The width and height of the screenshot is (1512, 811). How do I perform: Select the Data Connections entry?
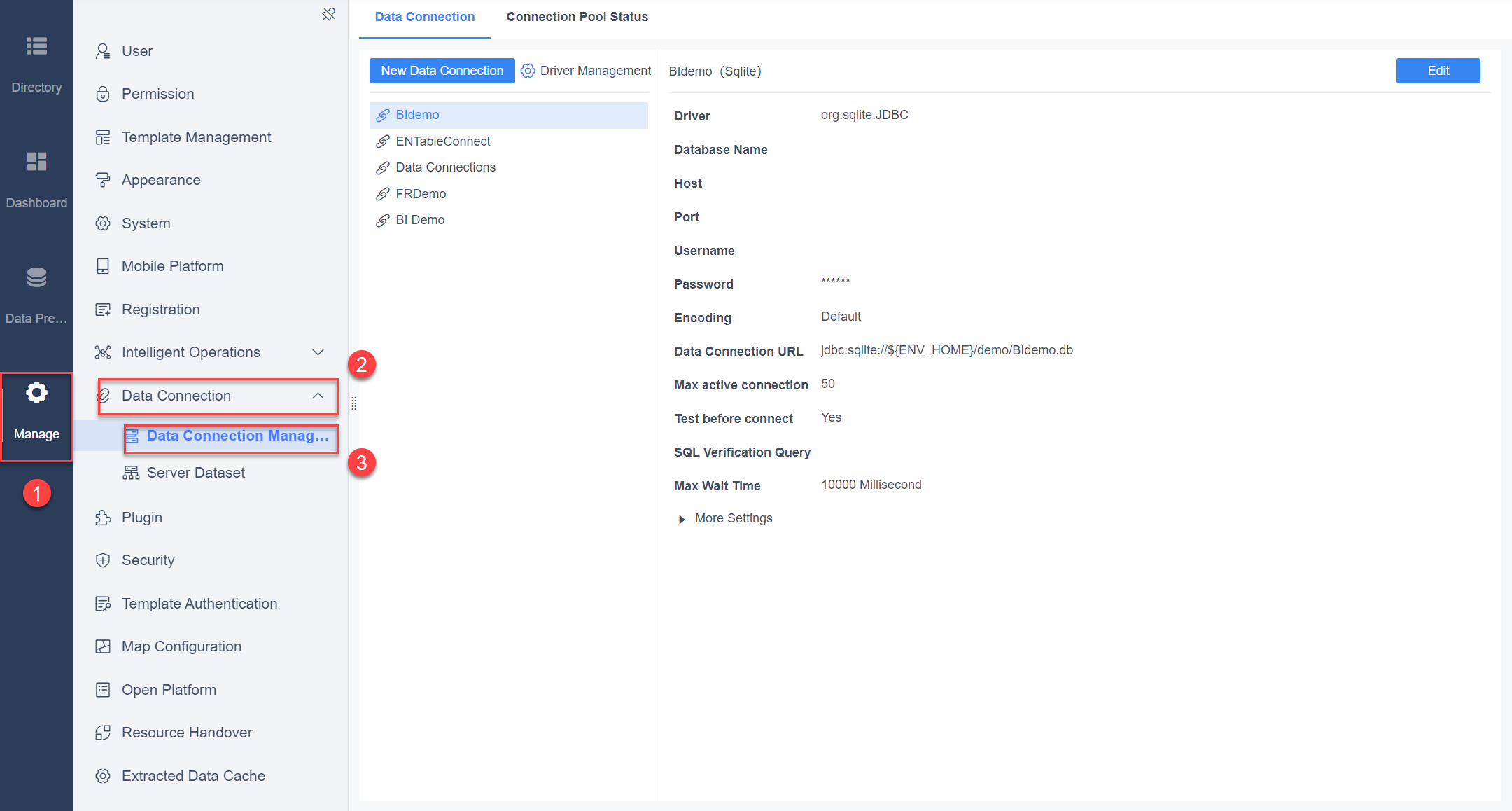pos(509,167)
